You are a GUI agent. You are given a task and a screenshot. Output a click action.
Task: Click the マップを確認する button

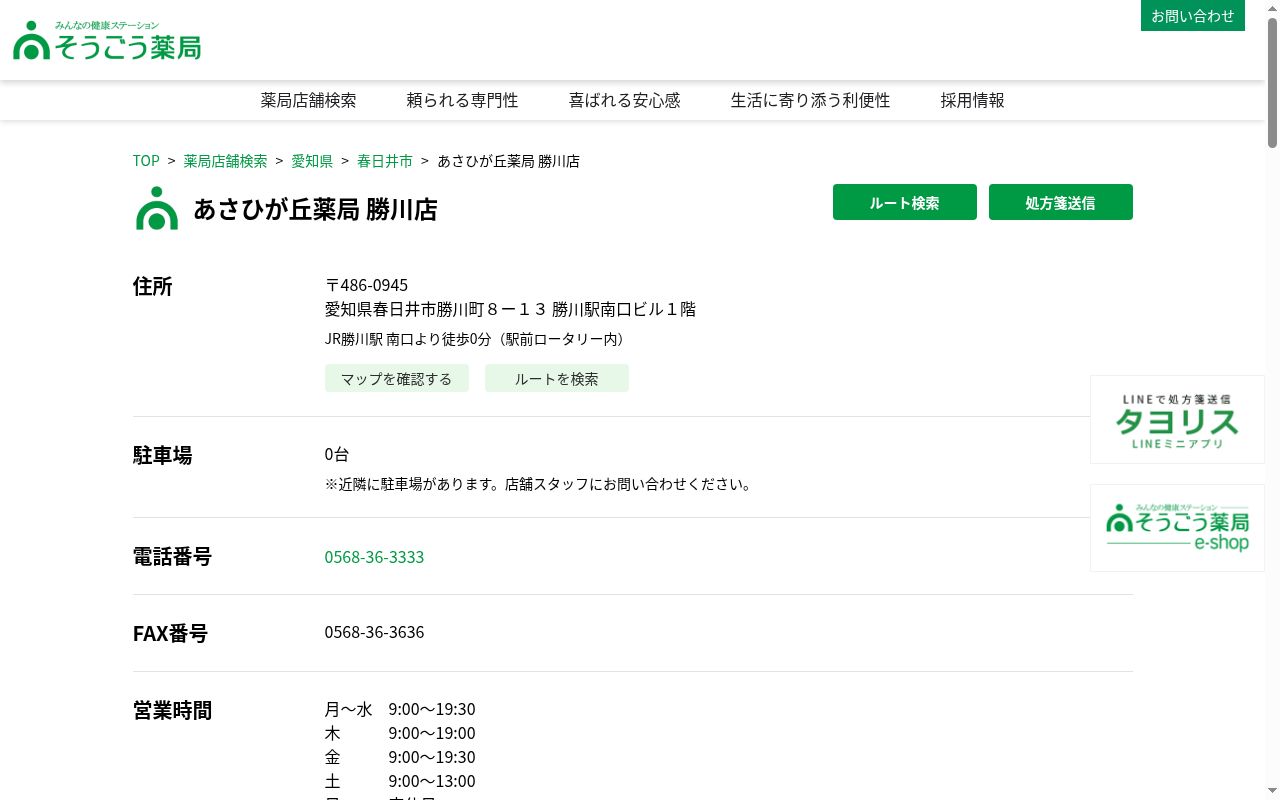click(397, 378)
